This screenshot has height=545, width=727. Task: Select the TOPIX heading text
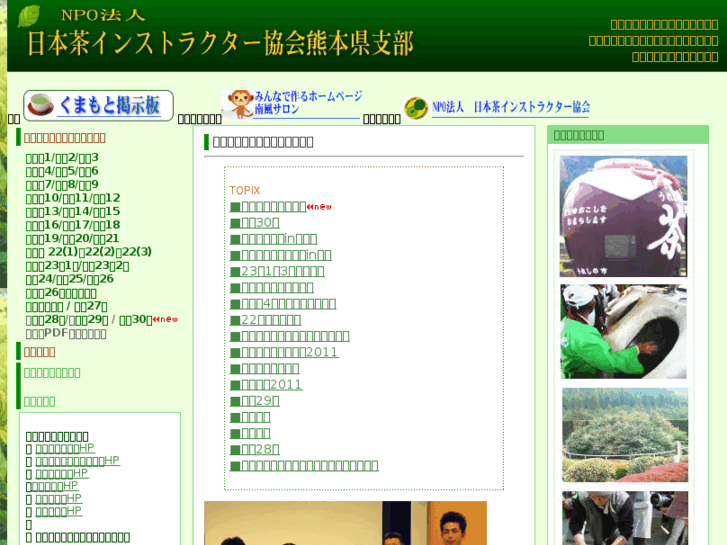pos(245,190)
